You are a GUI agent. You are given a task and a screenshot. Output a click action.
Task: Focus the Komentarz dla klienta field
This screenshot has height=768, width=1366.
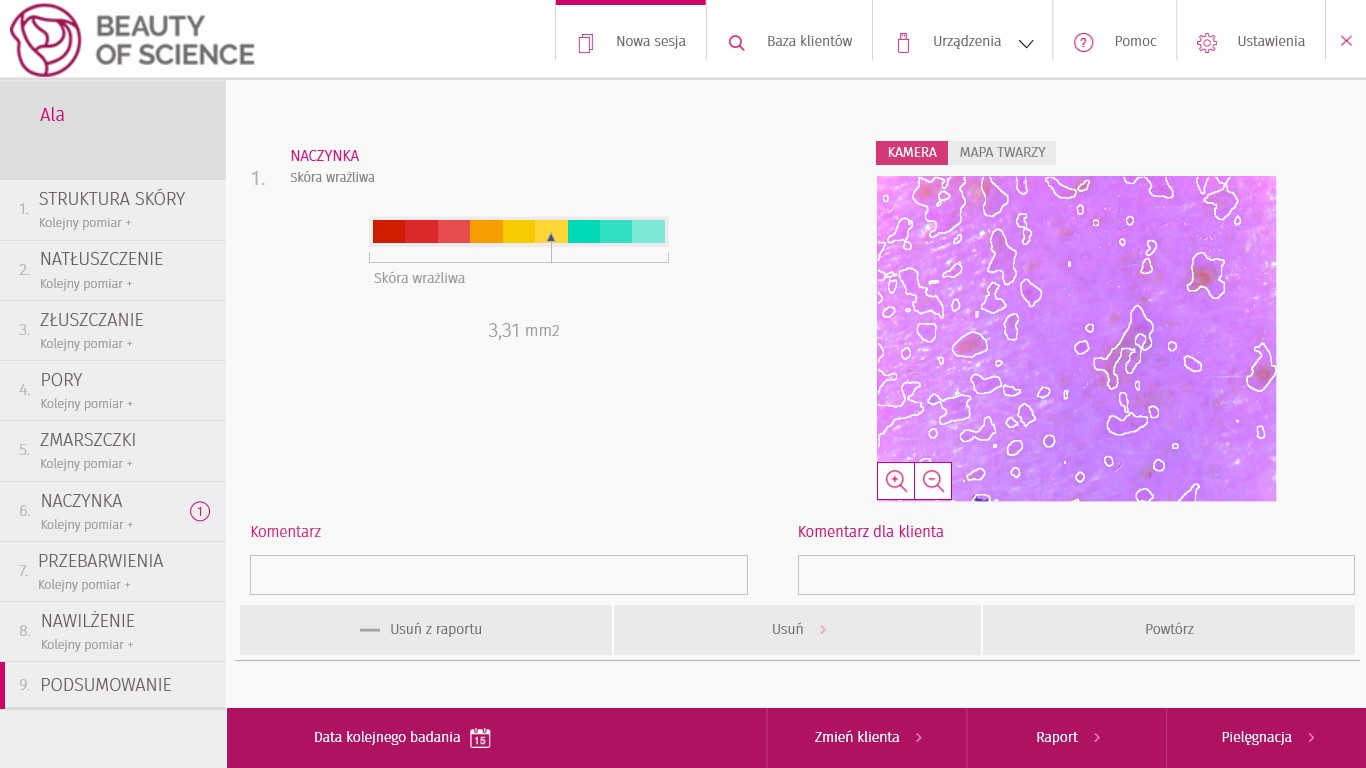[1076, 575]
